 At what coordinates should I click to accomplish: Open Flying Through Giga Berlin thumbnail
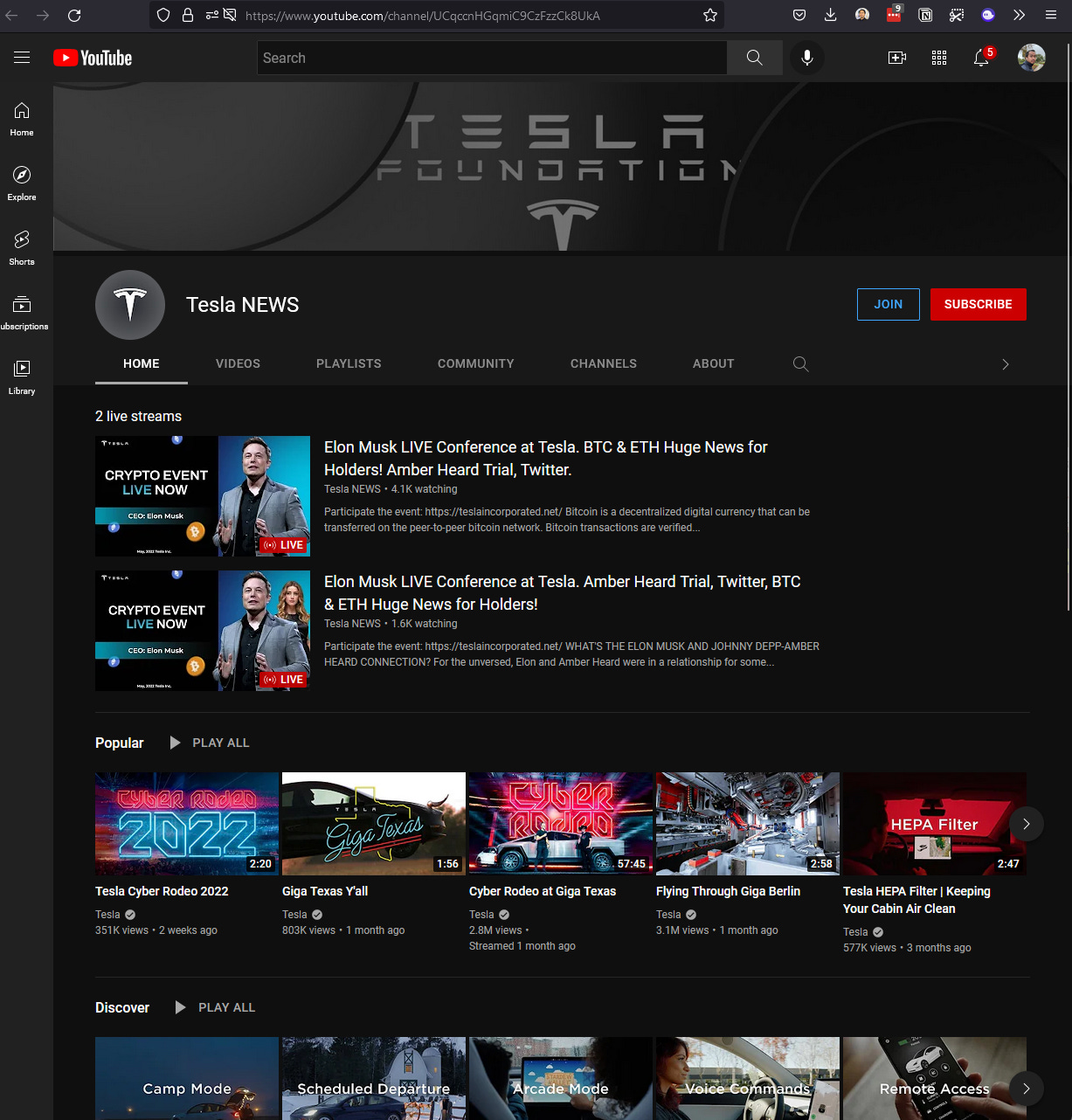(x=748, y=824)
